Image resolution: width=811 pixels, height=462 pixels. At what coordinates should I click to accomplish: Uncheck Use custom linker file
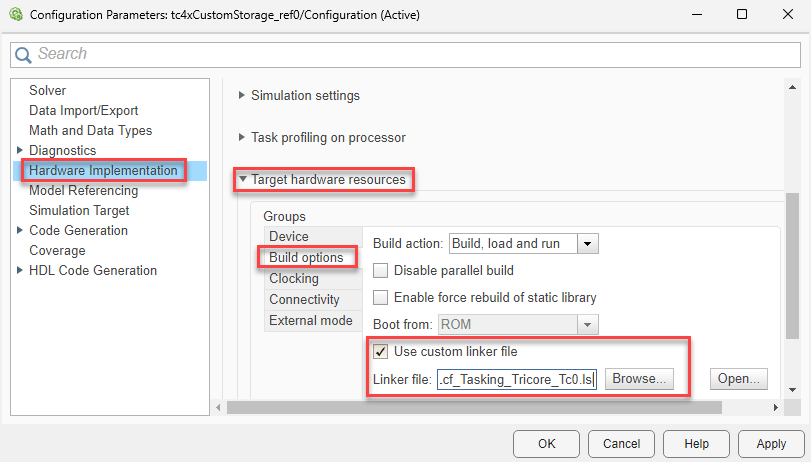pos(381,352)
